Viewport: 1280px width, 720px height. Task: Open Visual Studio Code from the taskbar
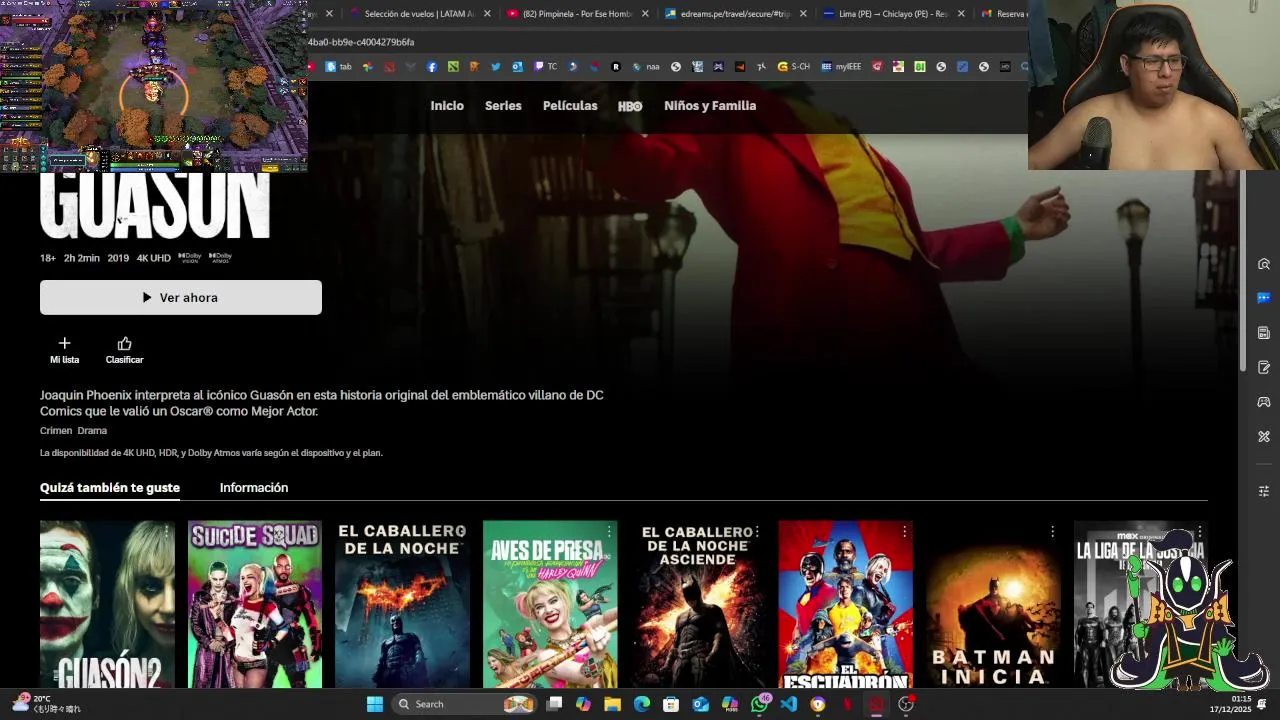tap(788, 704)
